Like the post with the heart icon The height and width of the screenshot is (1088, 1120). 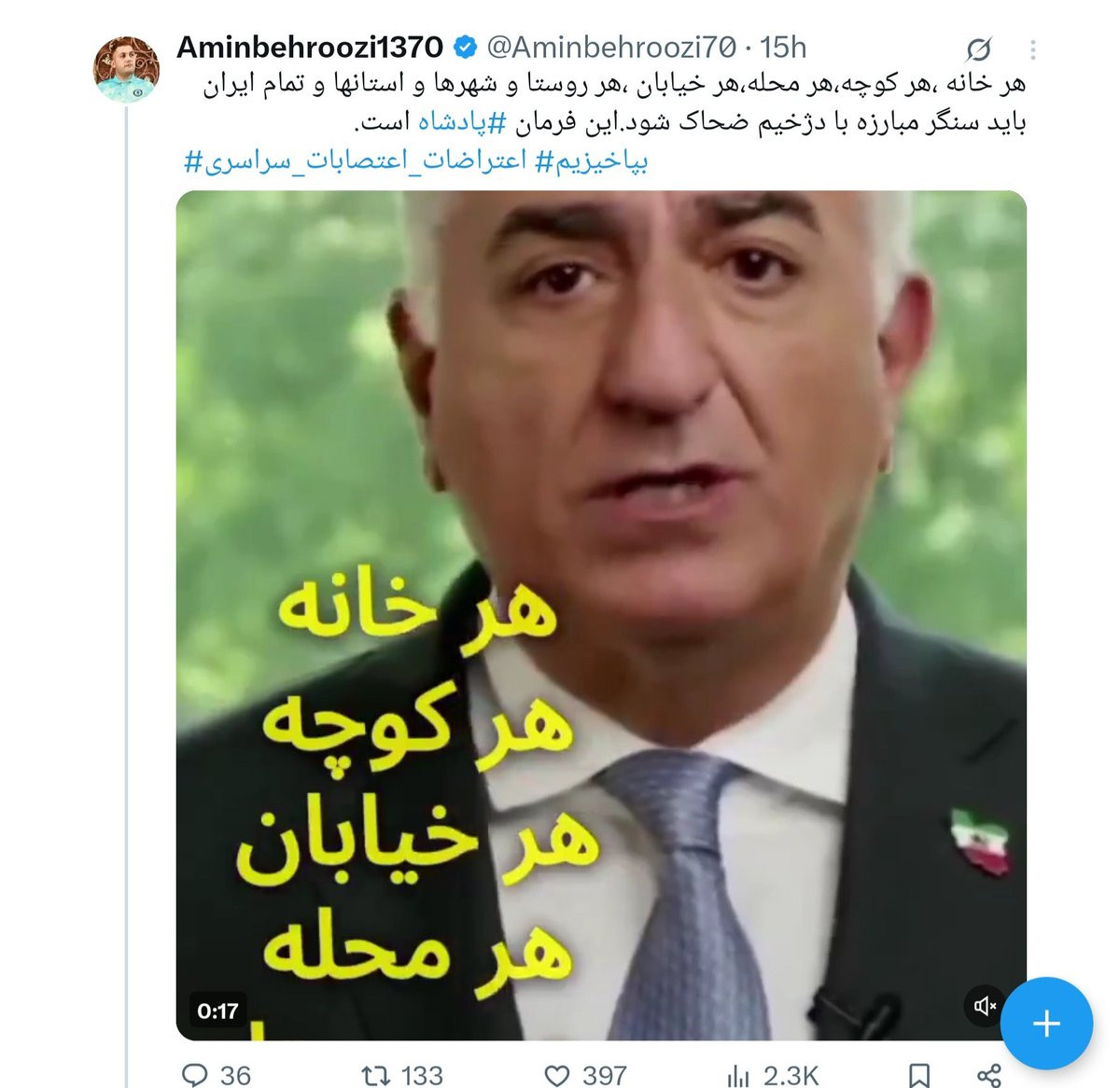(557, 1075)
